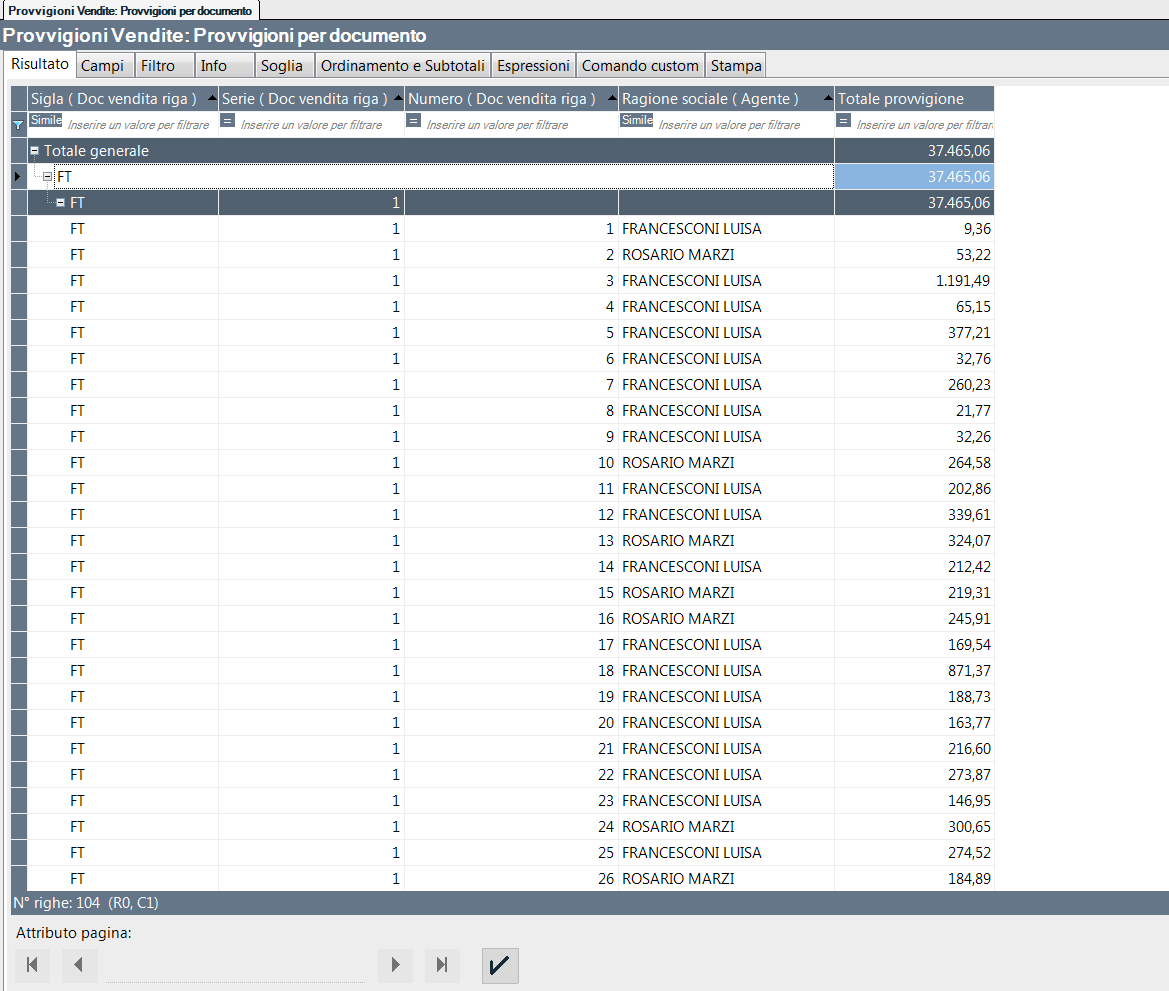Switch to the Filtro tab
Viewport: 1169px width, 991px height.
coord(158,66)
